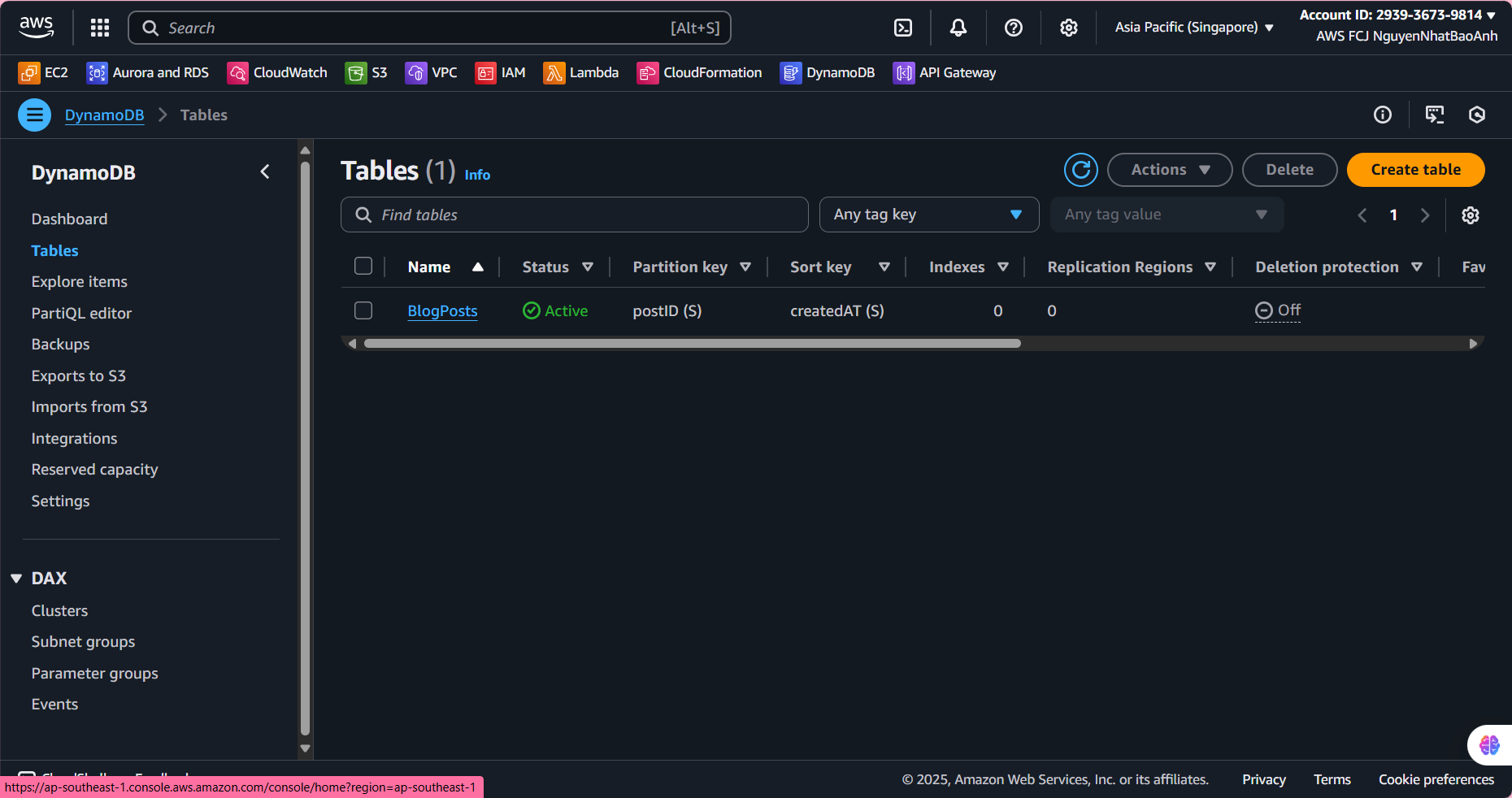Expand the Any tag key dropdown
This screenshot has width=1512, height=798.
929,215
